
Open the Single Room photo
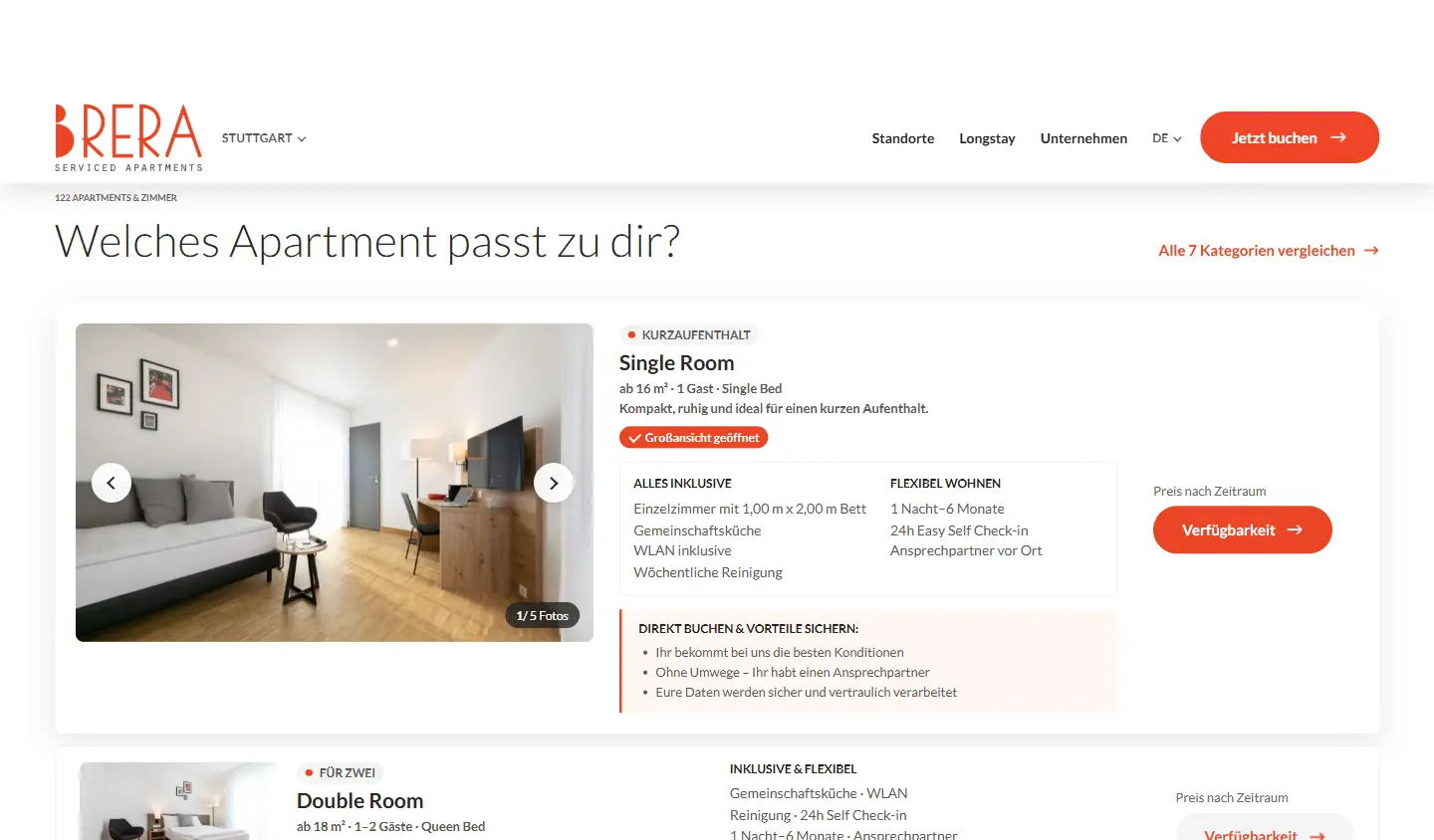[335, 483]
